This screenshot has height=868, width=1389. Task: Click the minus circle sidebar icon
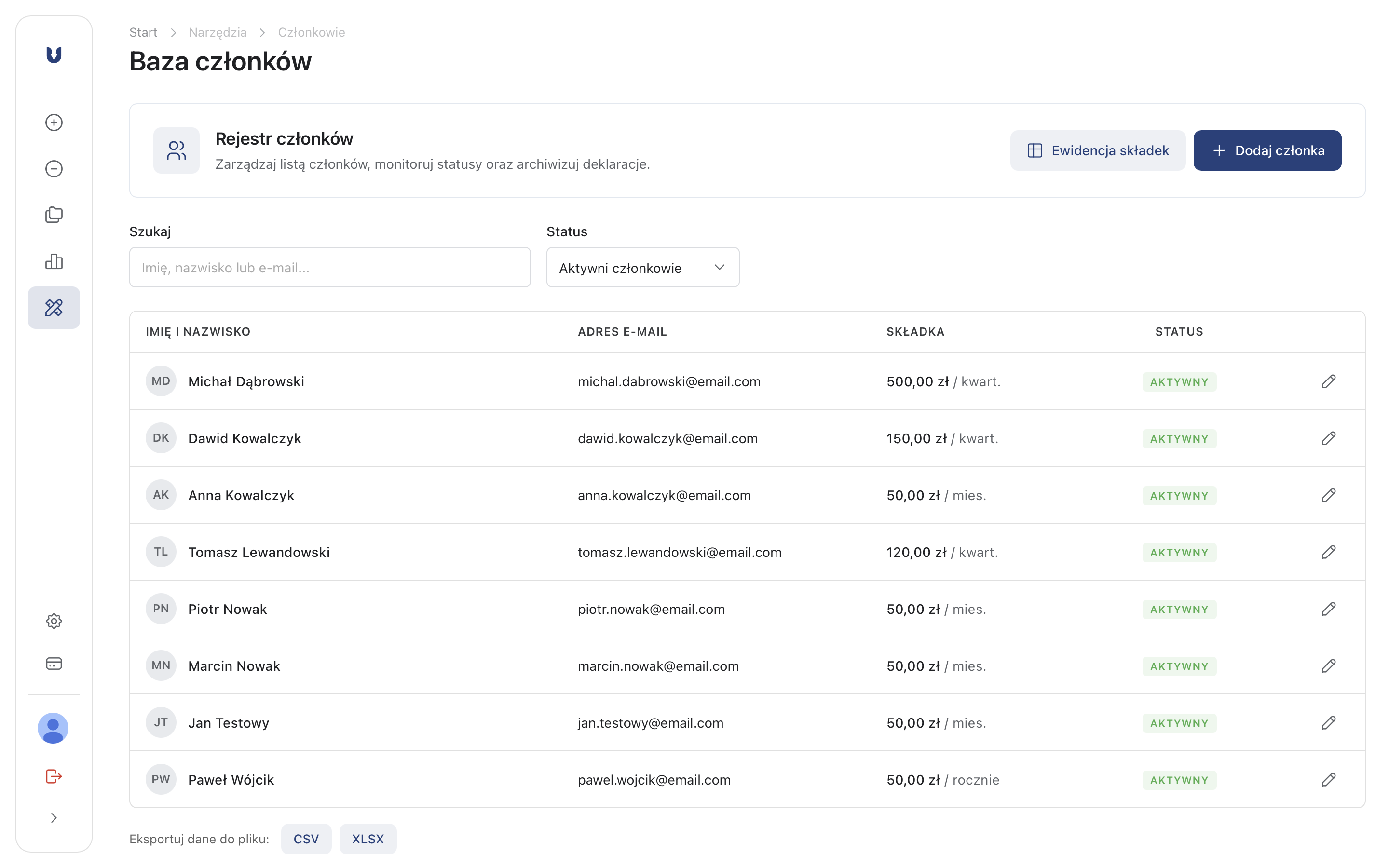pos(54,169)
